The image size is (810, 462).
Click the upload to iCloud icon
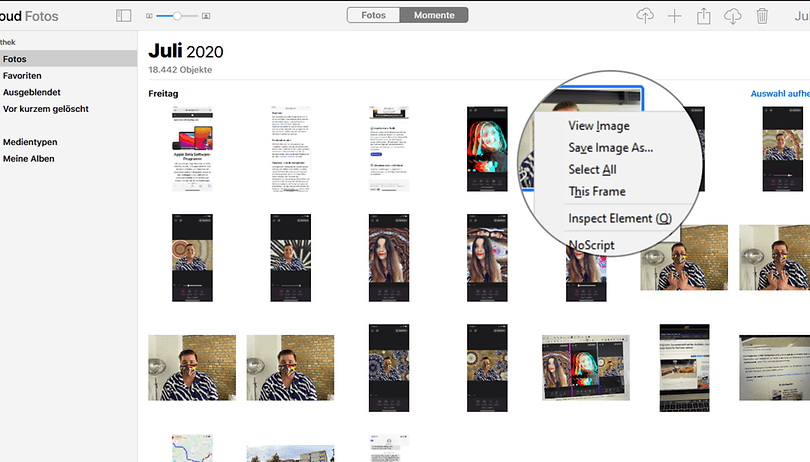pos(645,16)
